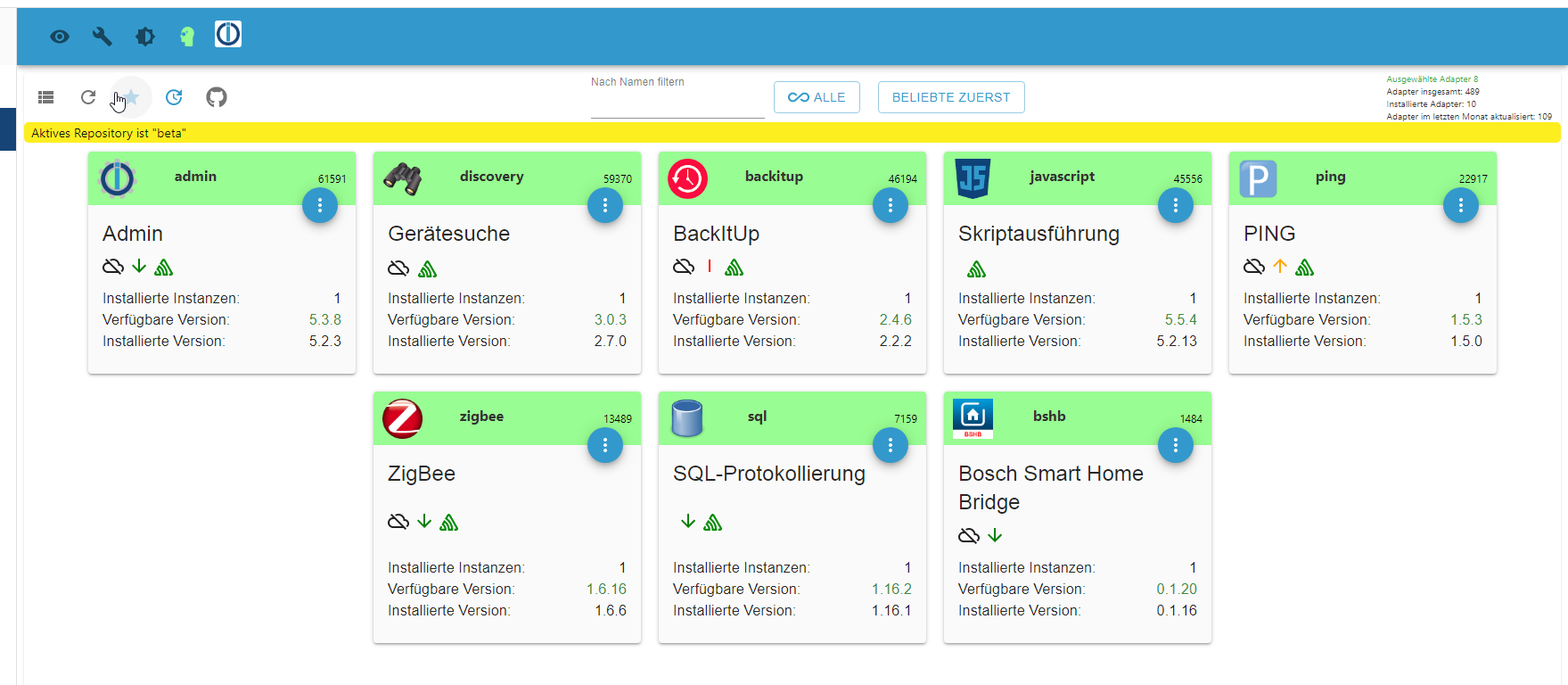This screenshot has height=685, width=1568.
Task: Click the backitup clock logo
Action: 687,178
